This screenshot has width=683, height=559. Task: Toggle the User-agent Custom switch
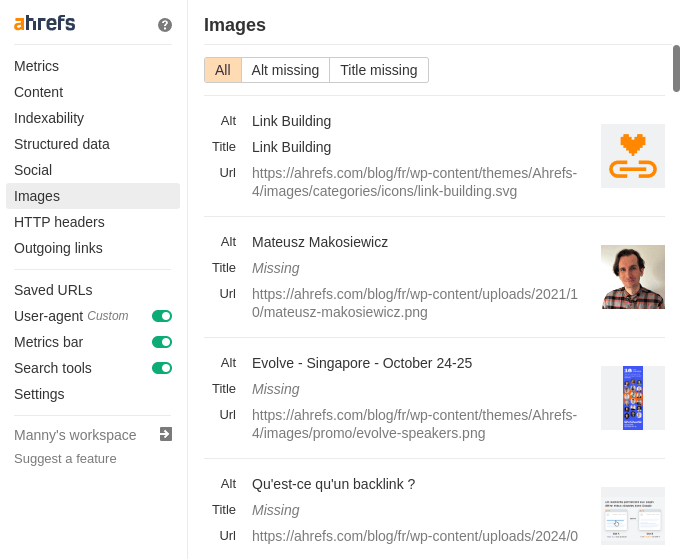(162, 316)
